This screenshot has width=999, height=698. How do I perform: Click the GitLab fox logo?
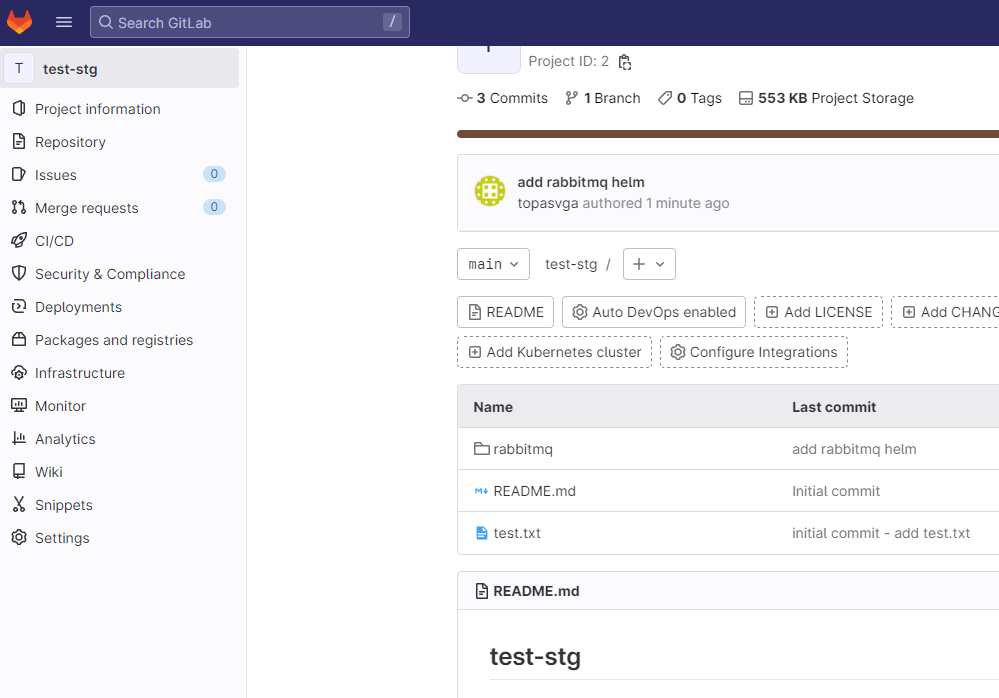point(19,22)
